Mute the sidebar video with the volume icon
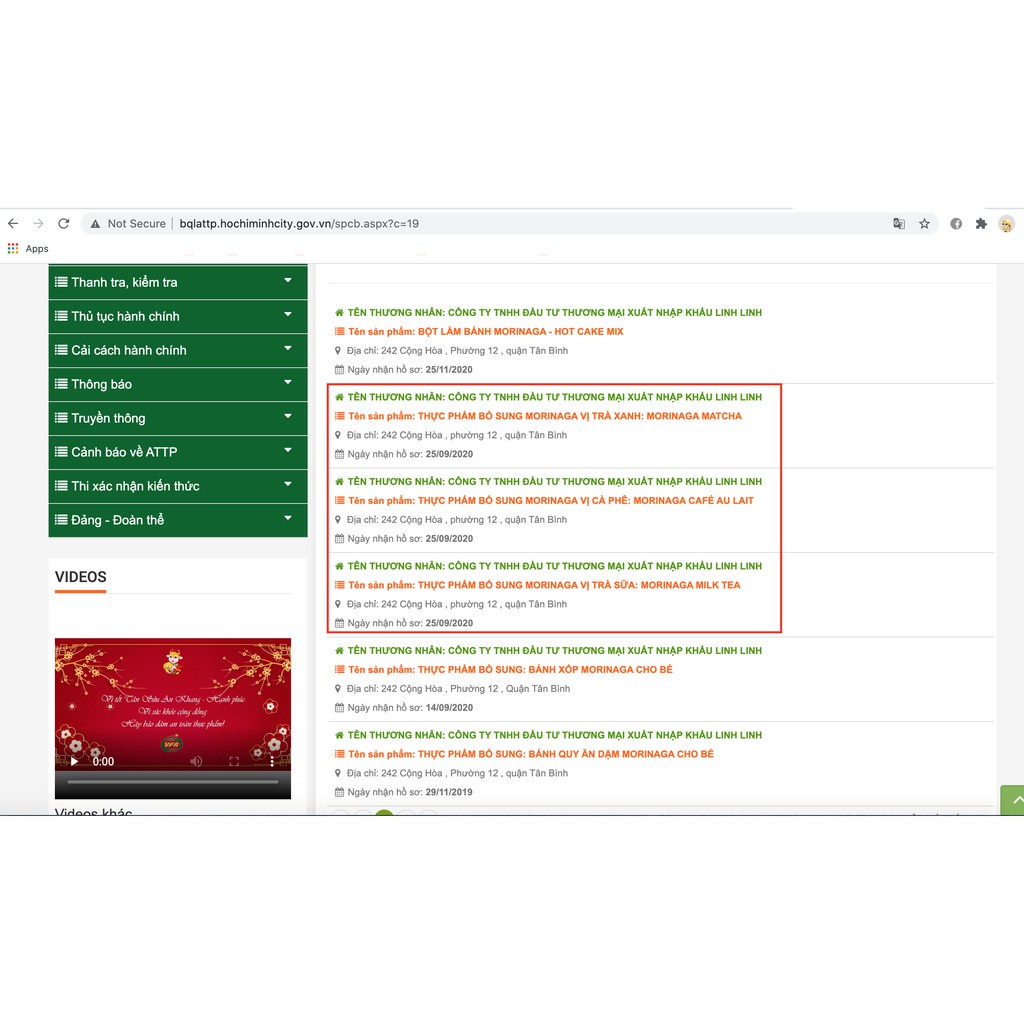This screenshot has height=1024, width=1024. 195,761
